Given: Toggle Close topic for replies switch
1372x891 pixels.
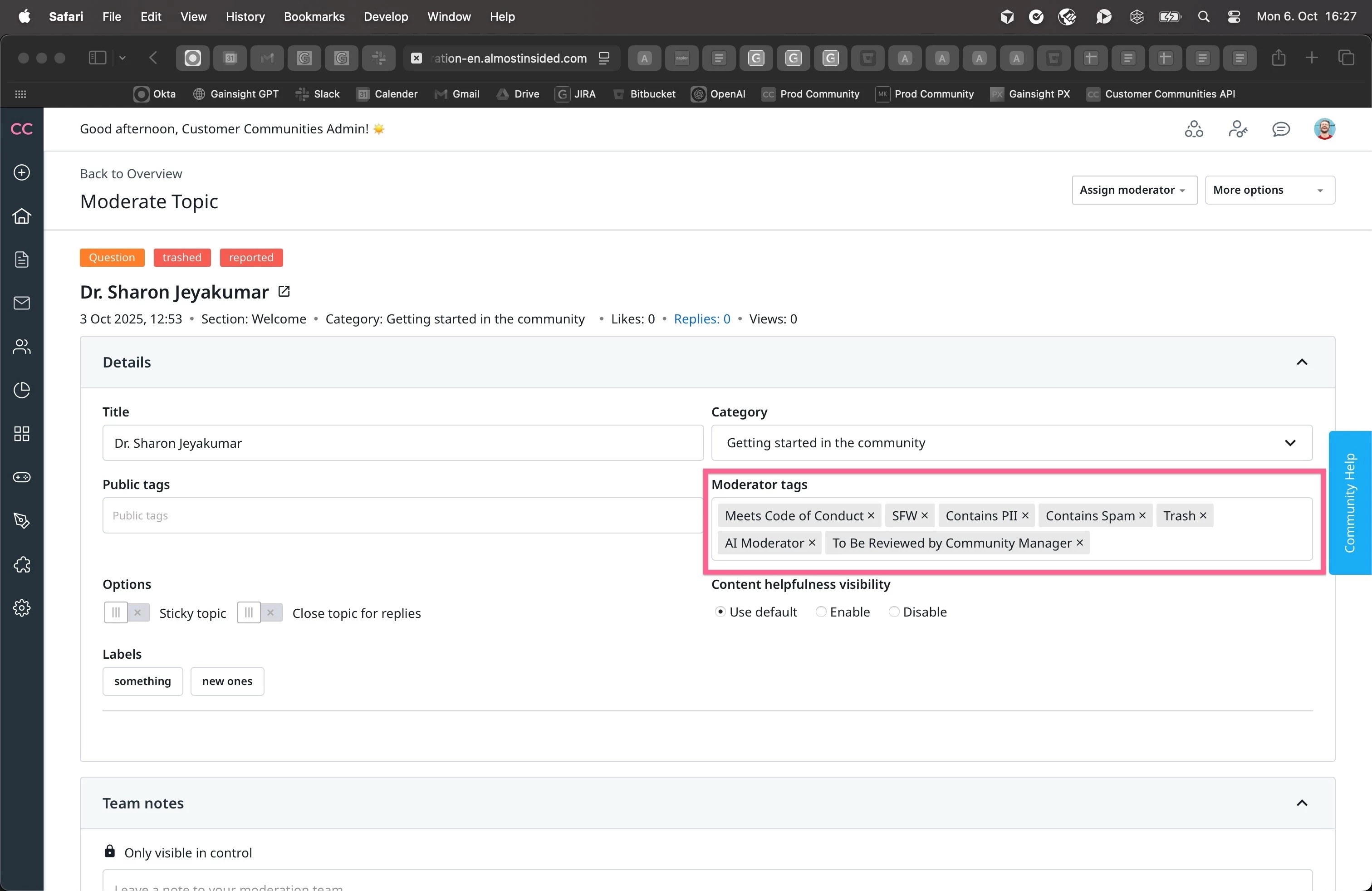Looking at the screenshot, I should tap(260, 612).
